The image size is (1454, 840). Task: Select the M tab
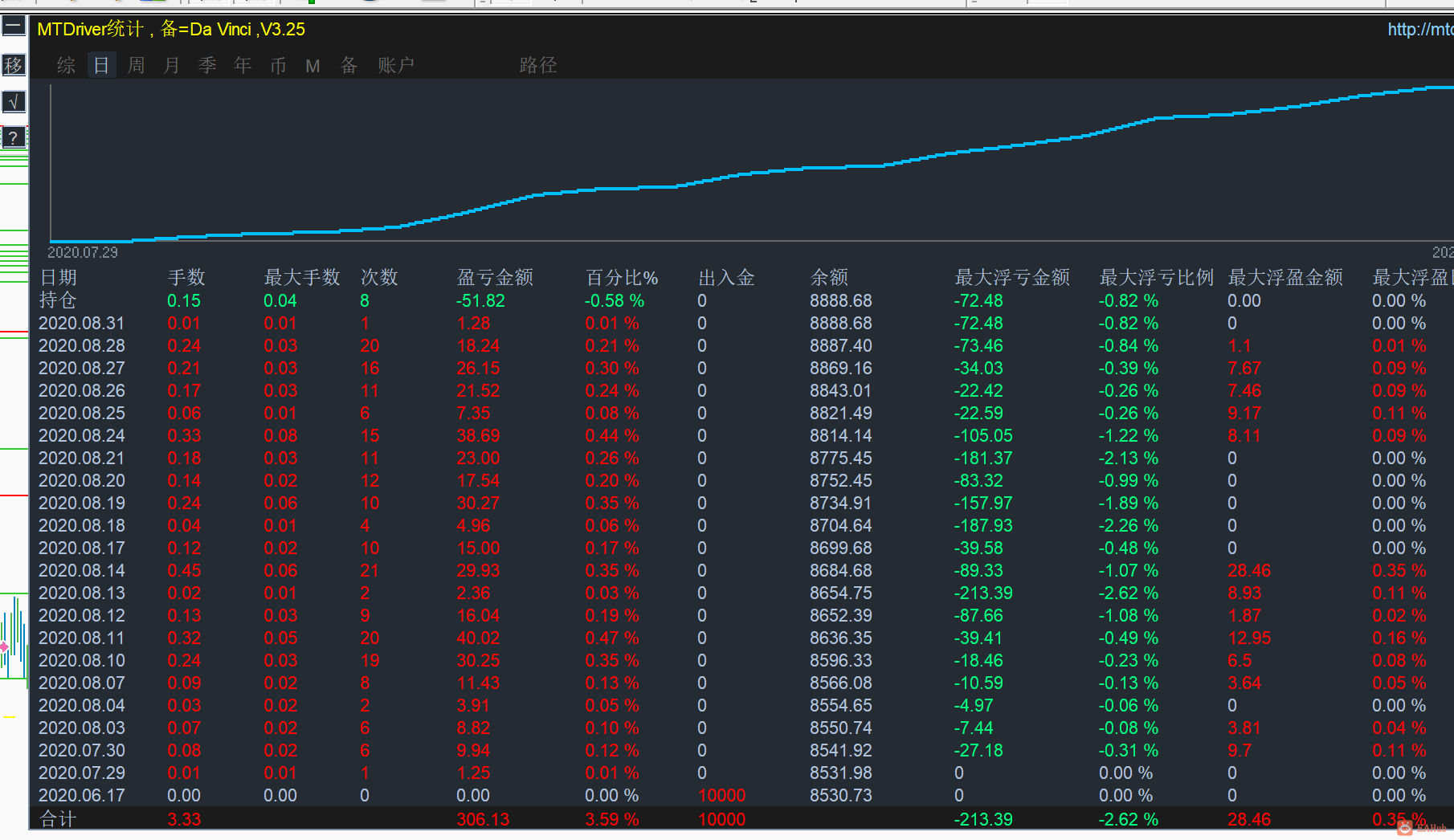[312, 66]
